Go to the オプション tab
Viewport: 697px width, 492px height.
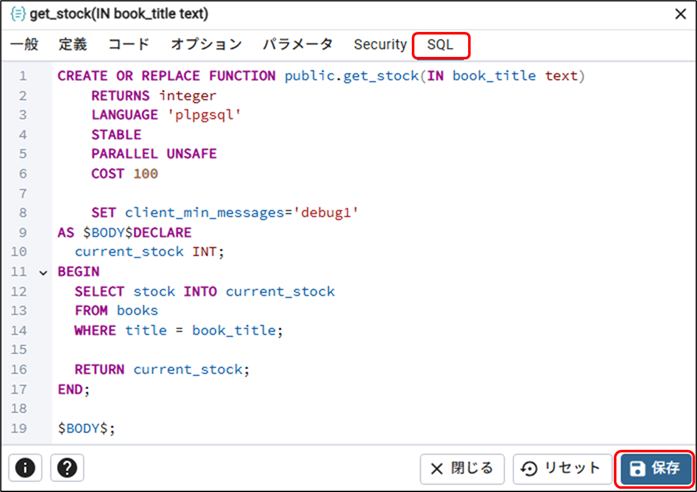coord(206,44)
